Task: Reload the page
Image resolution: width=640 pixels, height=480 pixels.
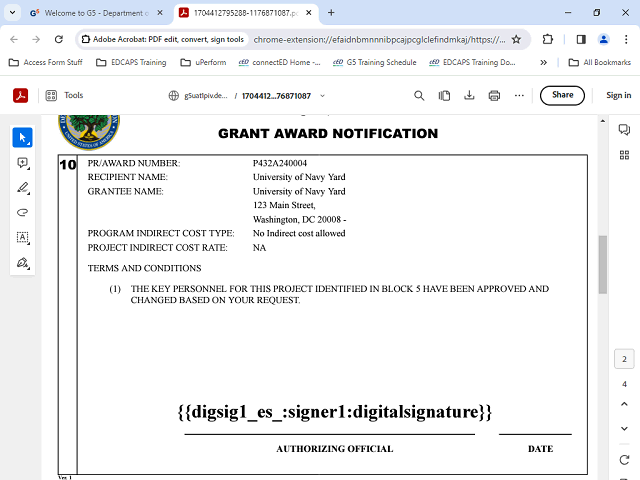Action: (59, 39)
